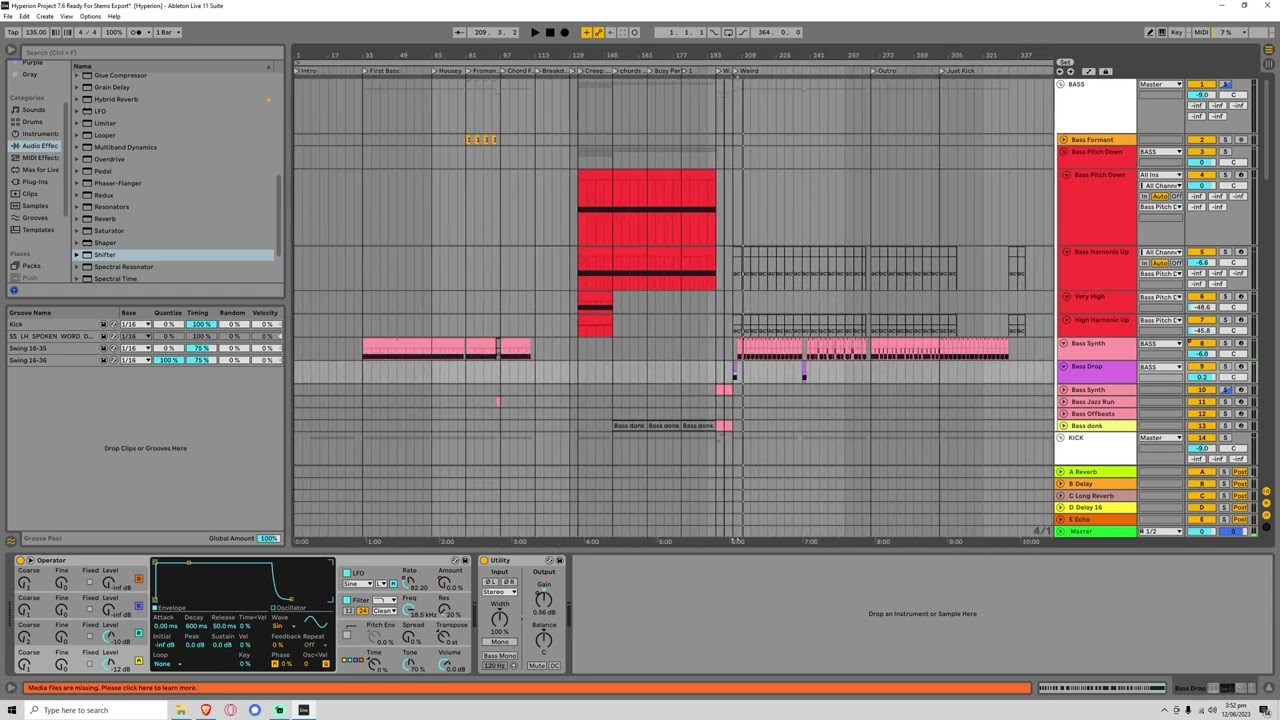The height and width of the screenshot is (720, 1280).
Task: Toggle Automation Arm in the control bar
Action: click(598, 32)
